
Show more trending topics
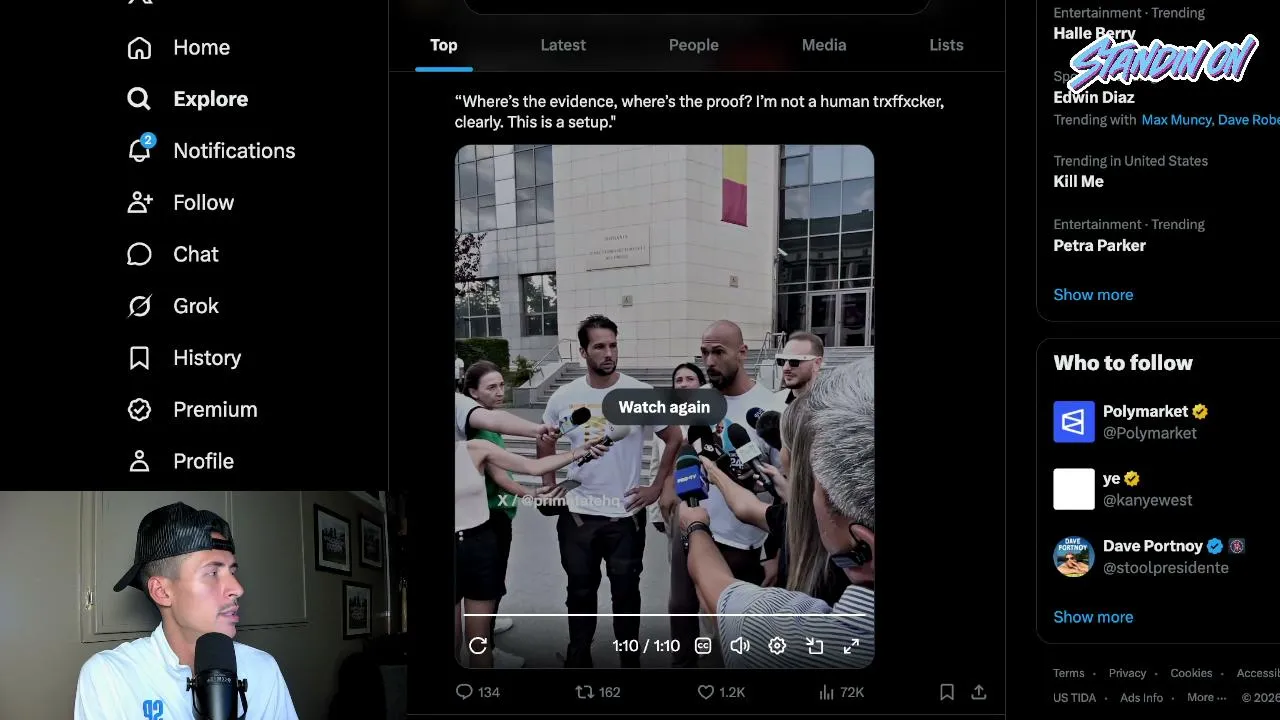pyautogui.click(x=1093, y=295)
